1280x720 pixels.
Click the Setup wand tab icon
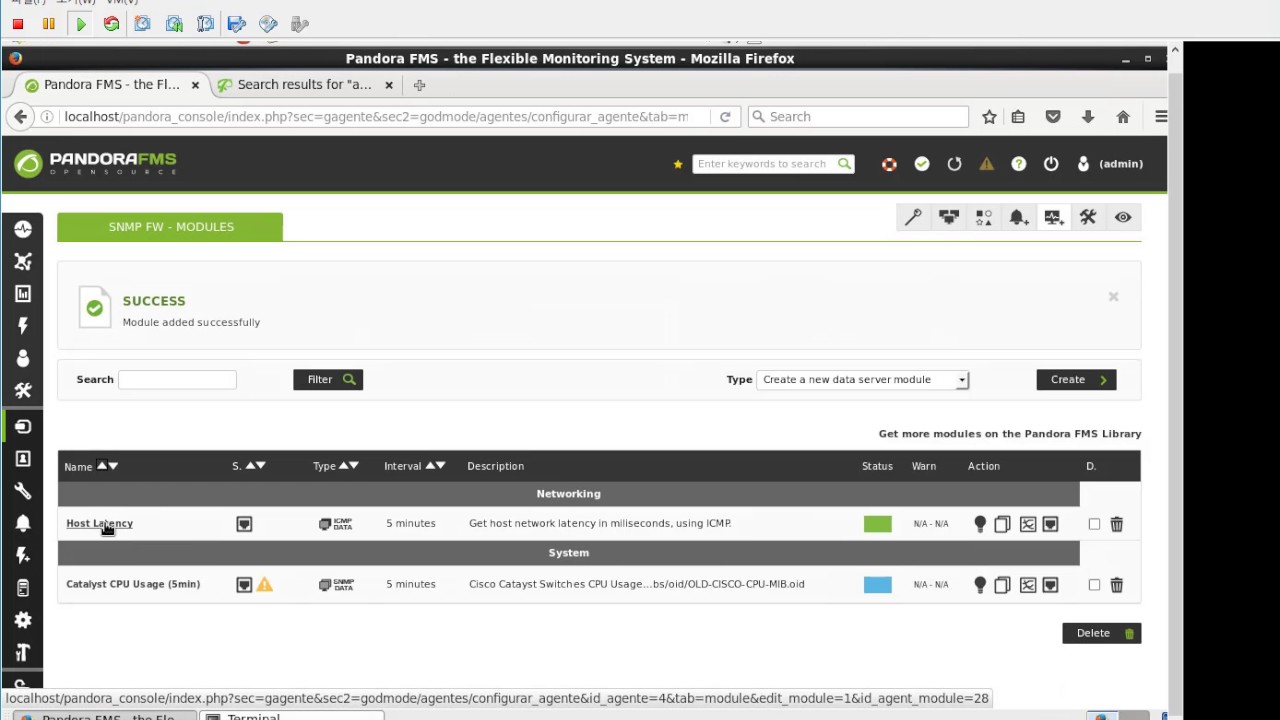pyautogui.click(x=913, y=217)
